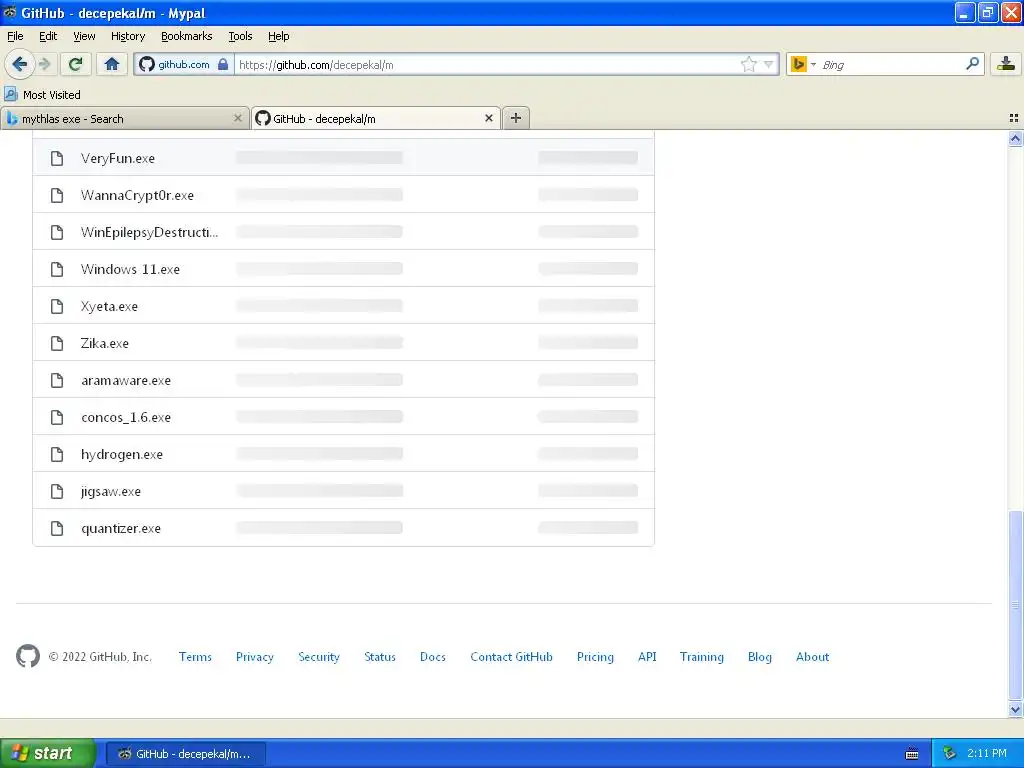This screenshot has height=768, width=1024.
Task: Click the GitHub Octocat footer logo
Action: [27, 656]
